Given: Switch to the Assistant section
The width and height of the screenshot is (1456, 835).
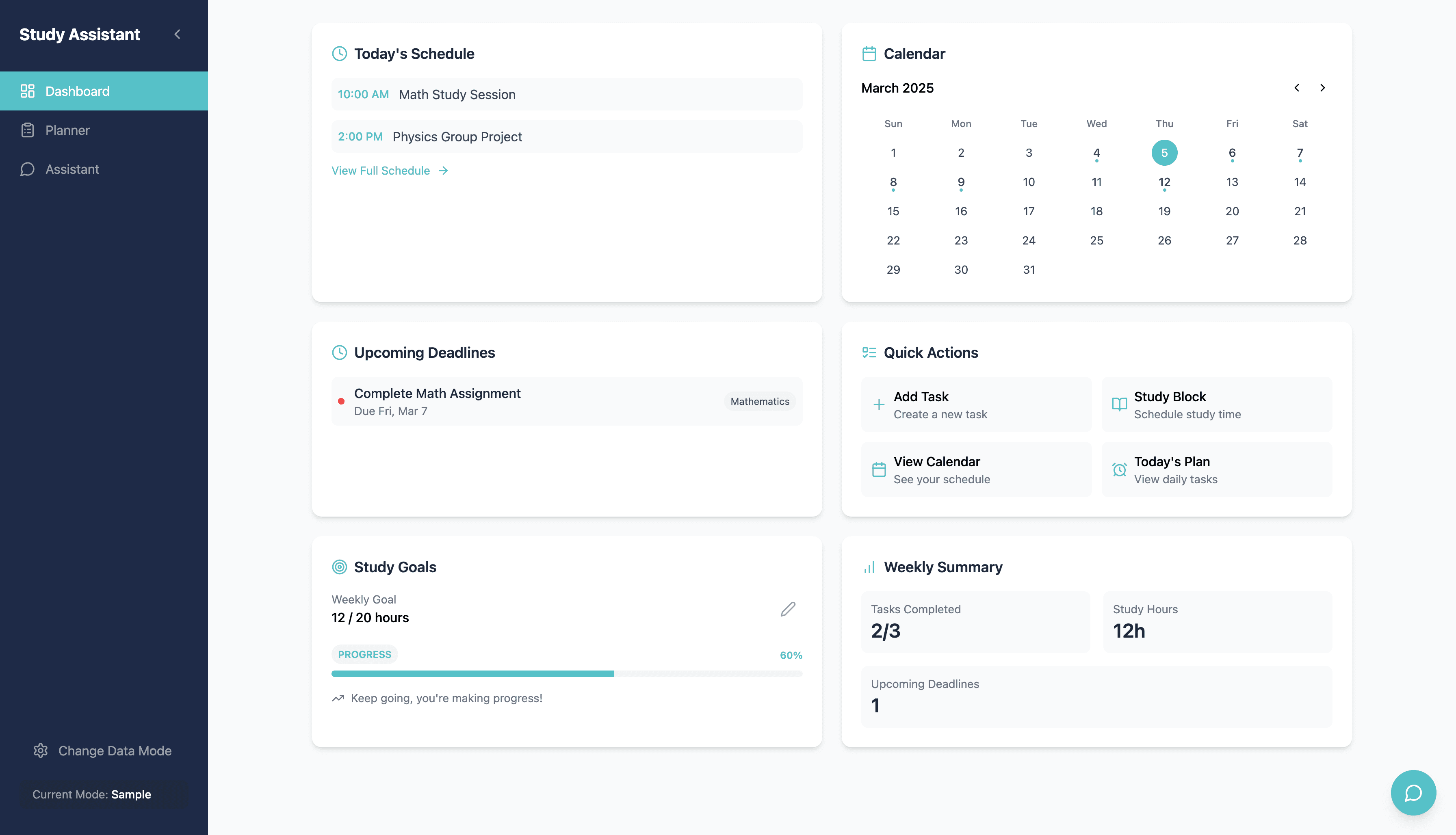Looking at the screenshot, I should coord(73,169).
